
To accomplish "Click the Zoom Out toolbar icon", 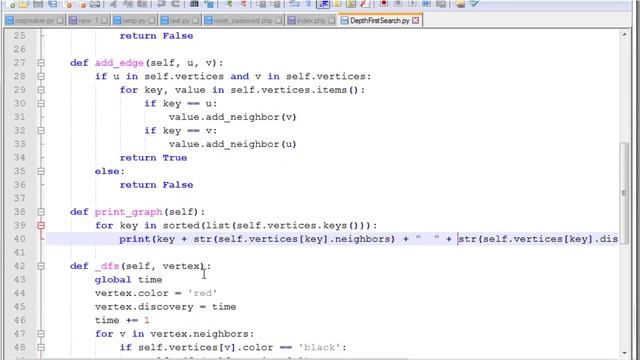I will click(x=242, y=4).
